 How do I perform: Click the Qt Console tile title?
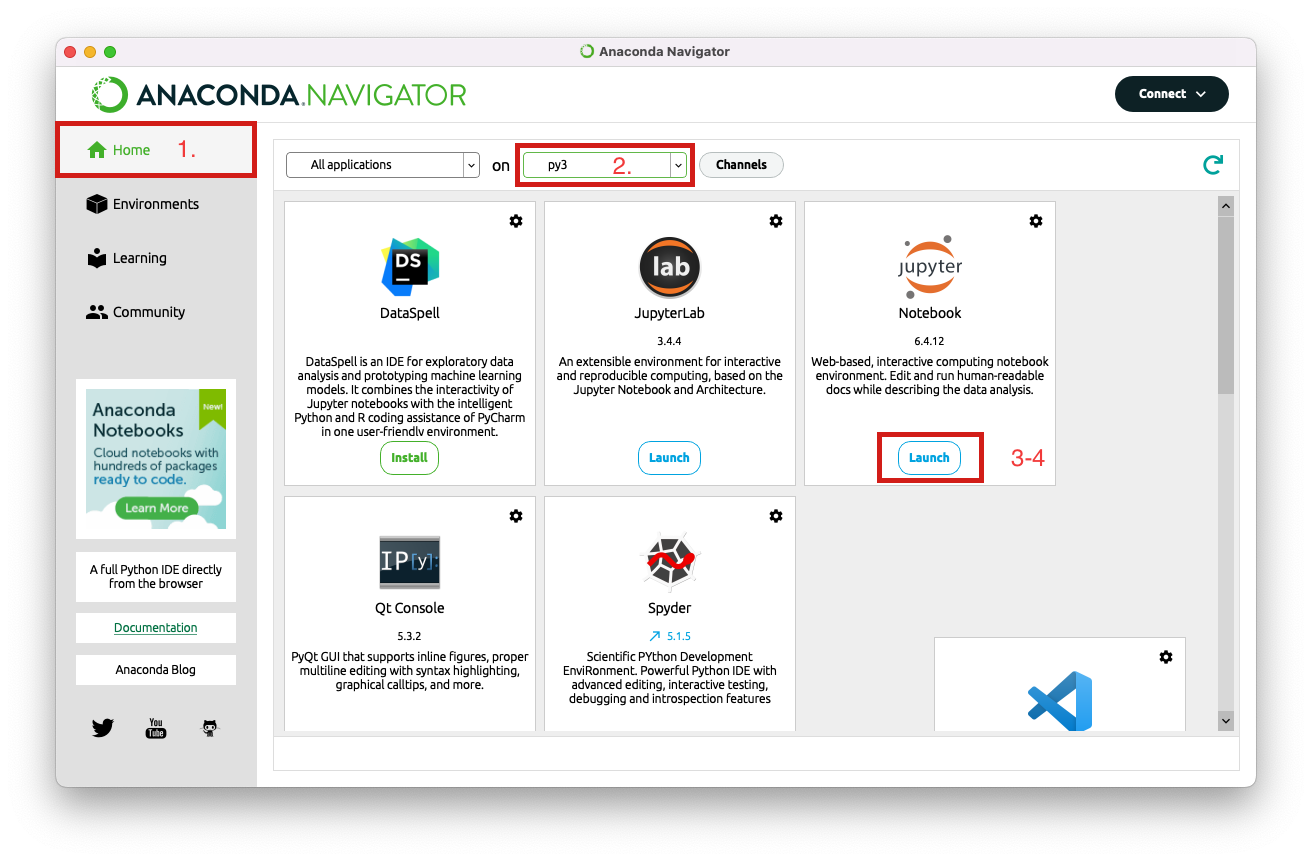tap(410, 608)
